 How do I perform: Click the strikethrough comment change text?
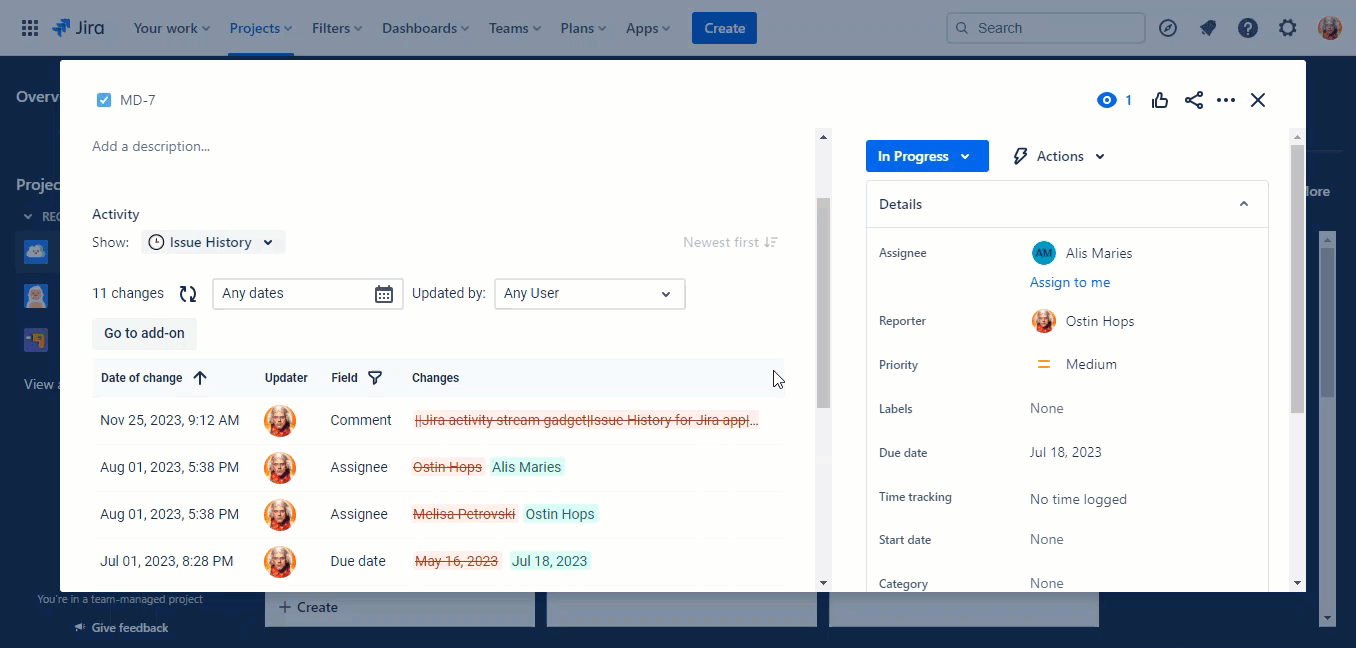[586, 420]
